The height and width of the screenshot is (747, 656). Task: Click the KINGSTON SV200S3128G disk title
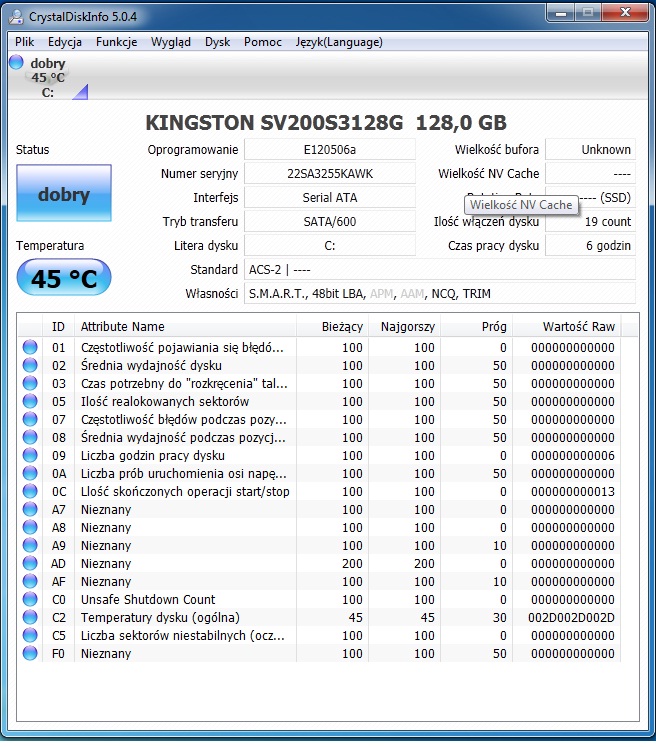coord(326,122)
